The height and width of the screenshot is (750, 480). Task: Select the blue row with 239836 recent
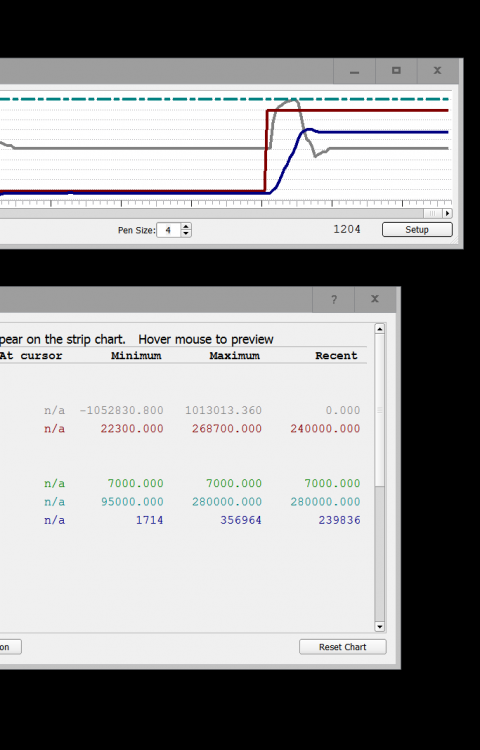[182, 520]
